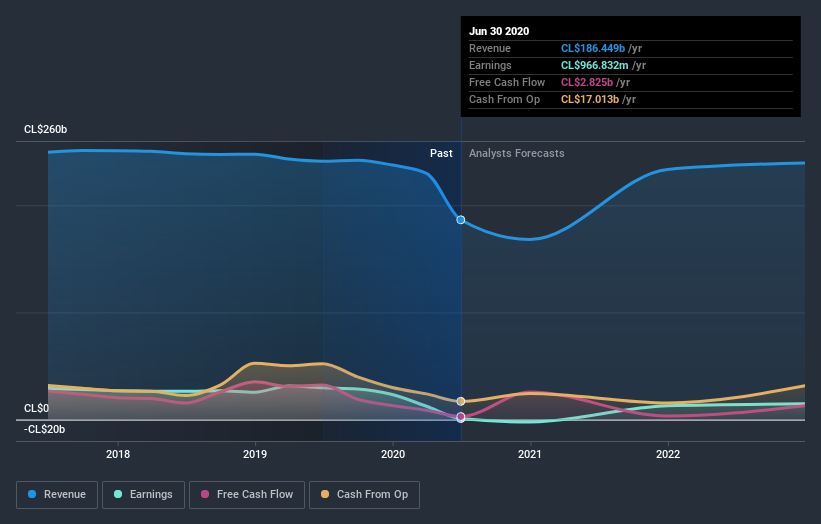821x524 pixels.
Task: Select the 2018 x-axis label
Action: coord(118,454)
